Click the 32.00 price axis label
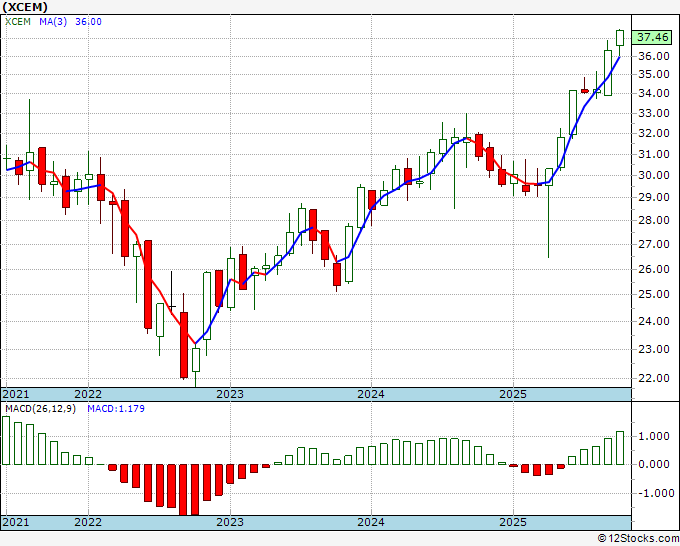Viewport: 680px width, 546px height. point(654,133)
